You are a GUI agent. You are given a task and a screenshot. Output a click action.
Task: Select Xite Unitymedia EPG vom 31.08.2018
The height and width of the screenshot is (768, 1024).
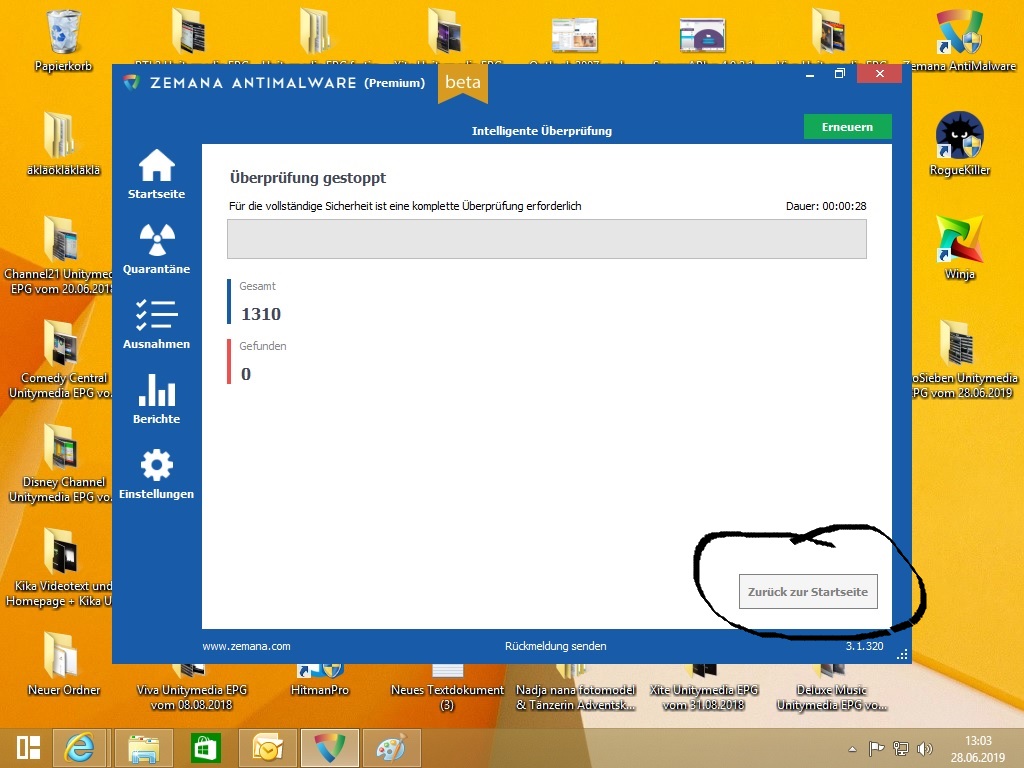tap(703, 688)
